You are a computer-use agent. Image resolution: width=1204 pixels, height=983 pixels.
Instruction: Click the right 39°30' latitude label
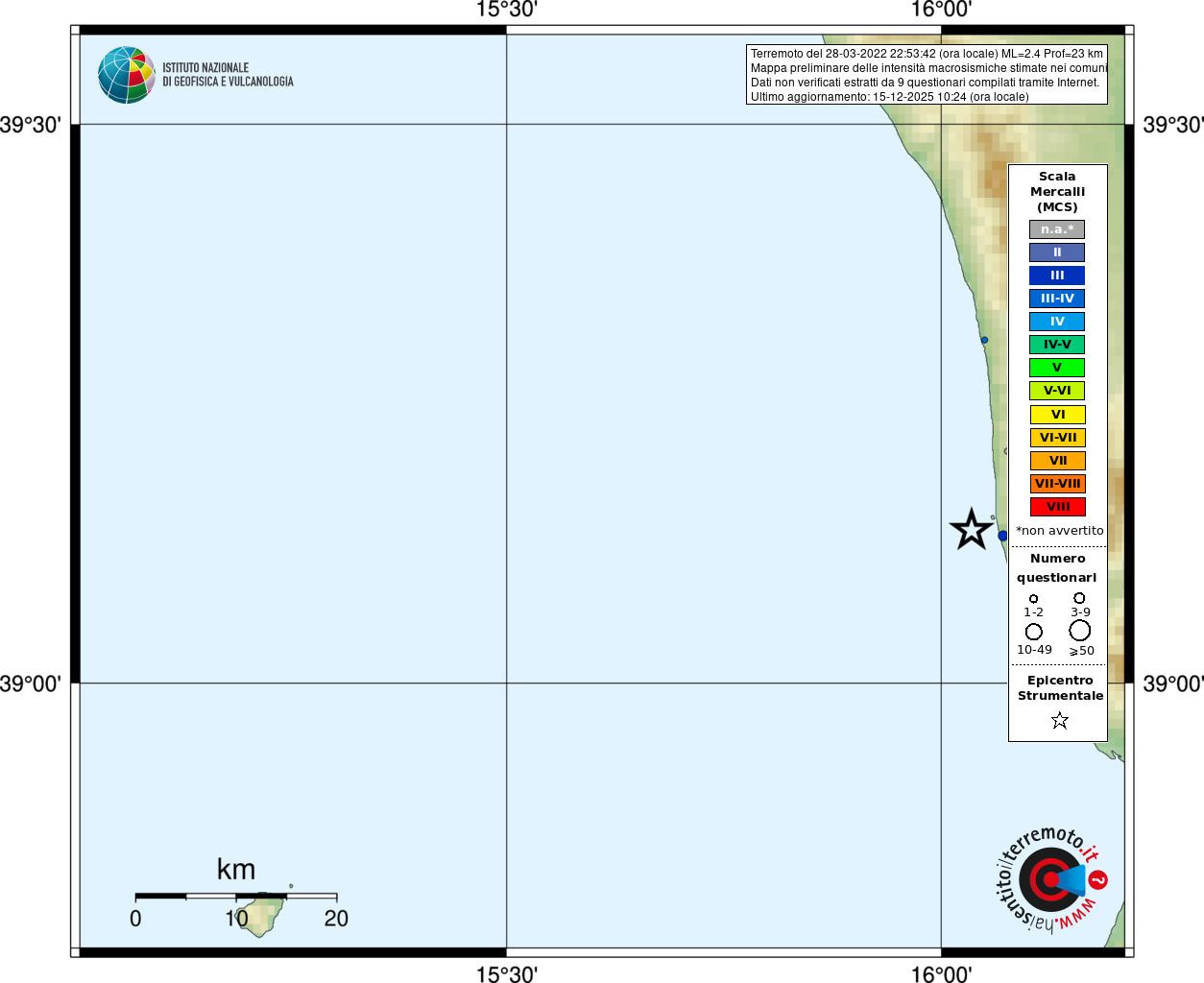tap(1173, 125)
